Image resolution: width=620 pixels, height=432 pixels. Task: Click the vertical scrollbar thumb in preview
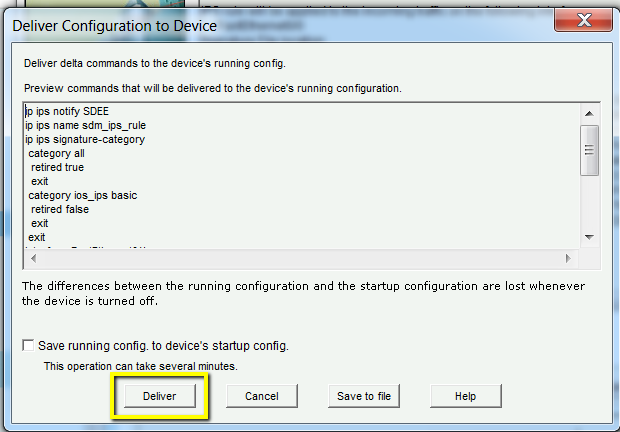pyautogui.click(x=589, y=149)
